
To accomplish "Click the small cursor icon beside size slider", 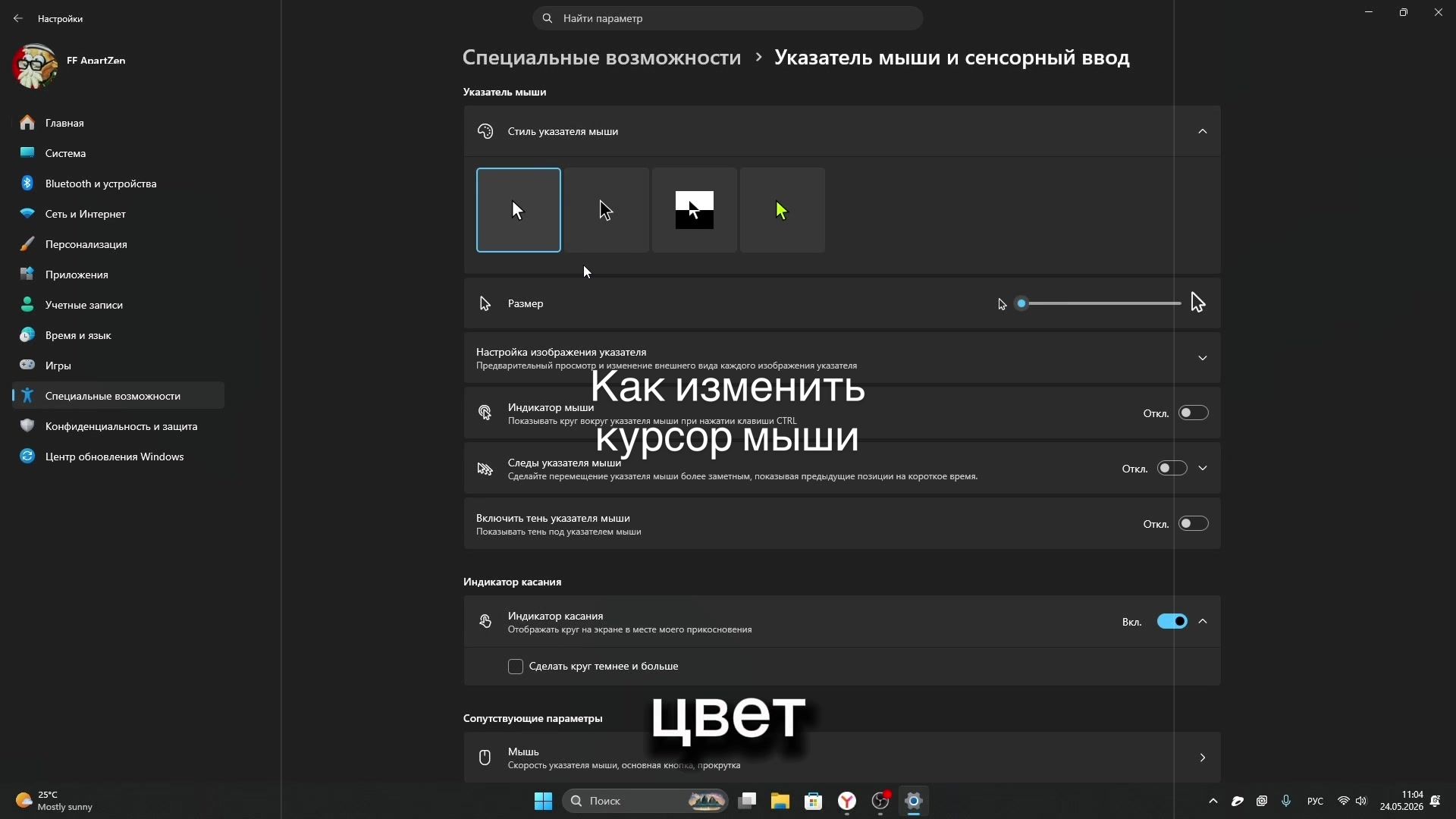I will pos(1002,304).
